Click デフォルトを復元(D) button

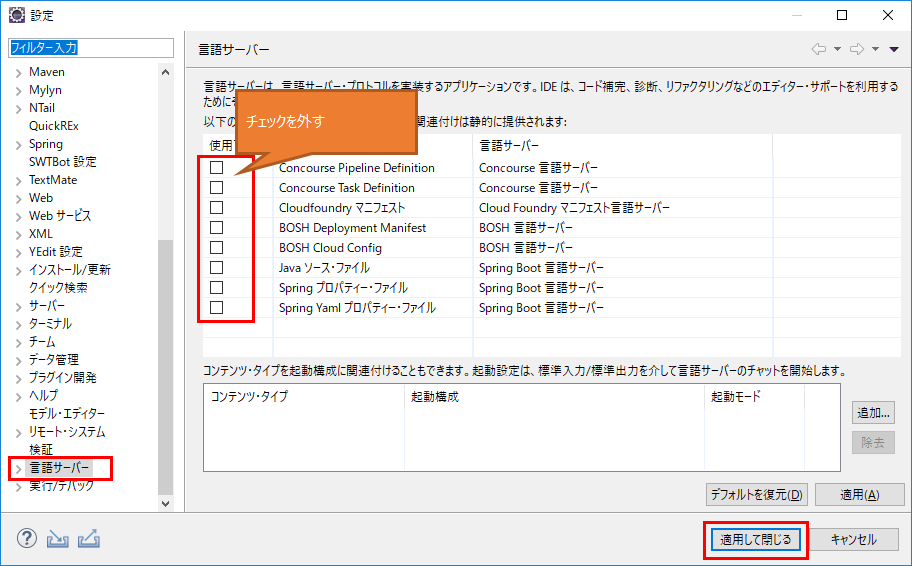click(757, 494)
